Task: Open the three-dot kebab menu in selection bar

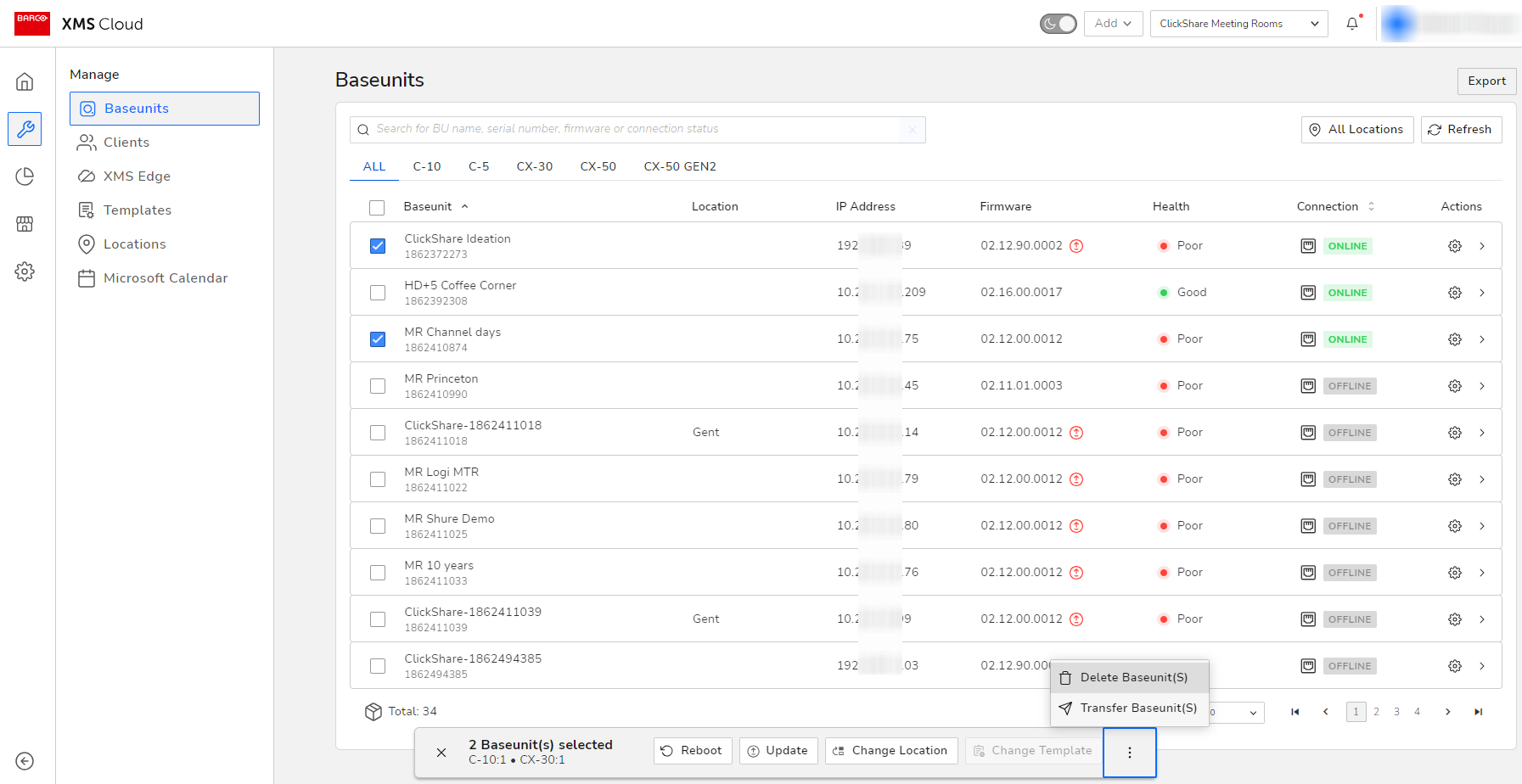Action: click(1129, 752)
